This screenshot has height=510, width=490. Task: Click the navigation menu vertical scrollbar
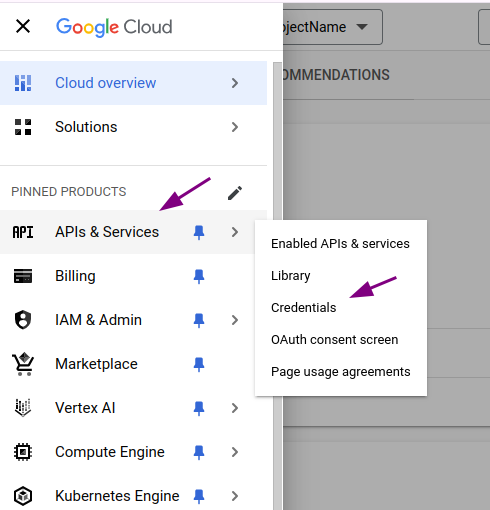coord(277,286)
